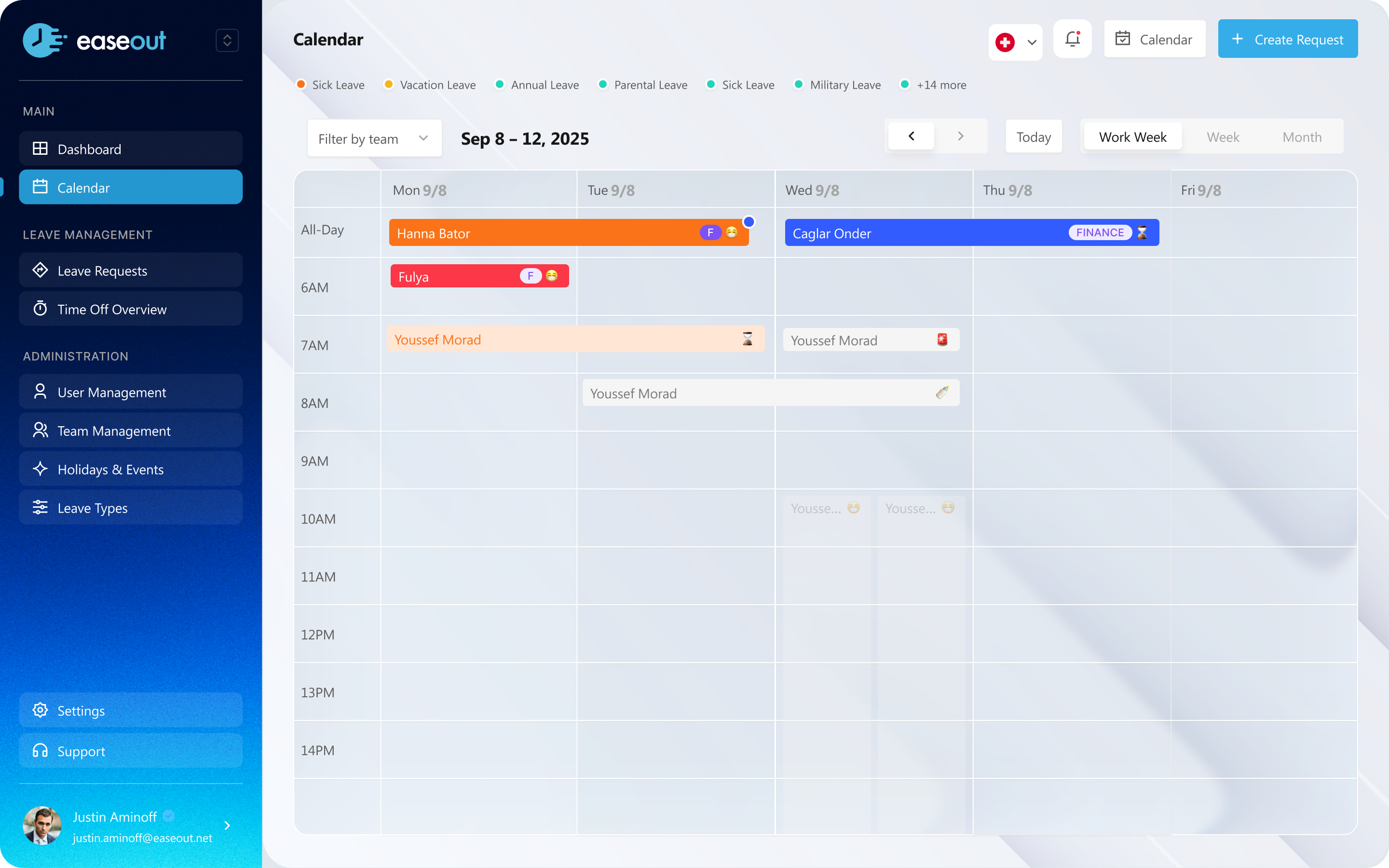The width and height of the screenshot is (1389, 868).
Task: Open the Filter by team dropdown
Action: pos(374,138)
